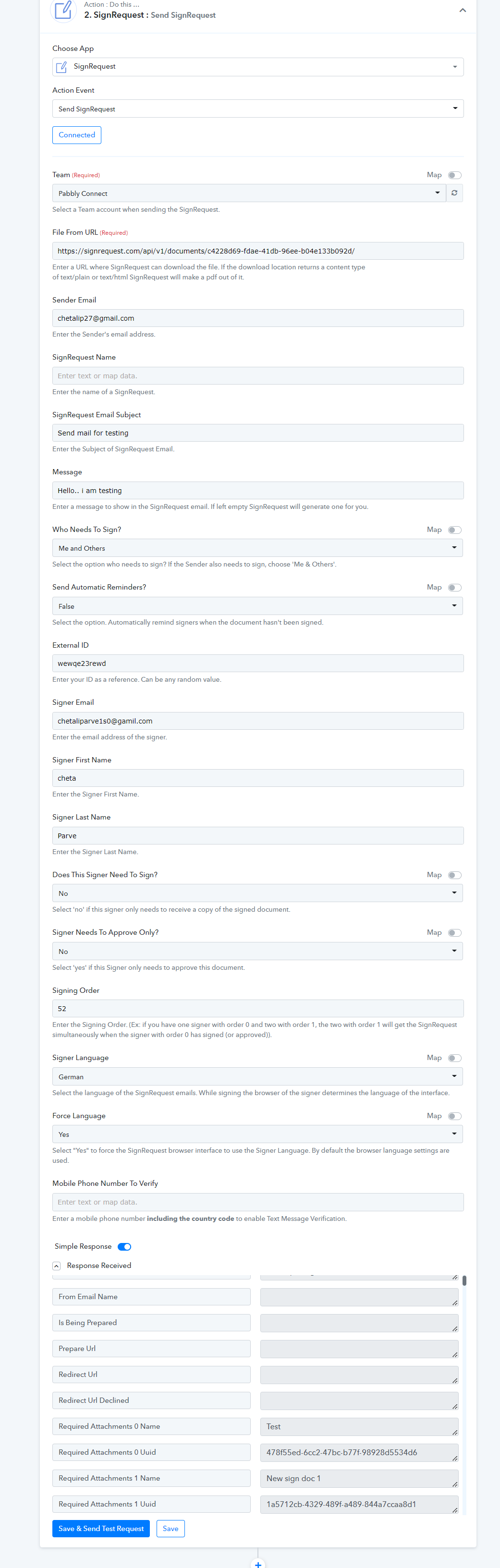Click resize handle of Required Attachments 0 Name value
This screenshot has width=500, height=1568.
[455, 1432]
